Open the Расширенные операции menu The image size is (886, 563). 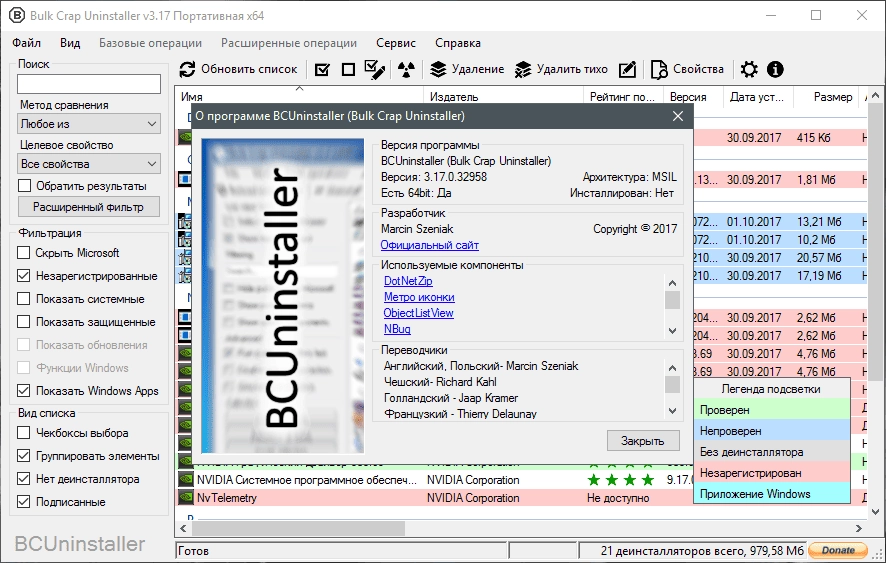[289, 43]
